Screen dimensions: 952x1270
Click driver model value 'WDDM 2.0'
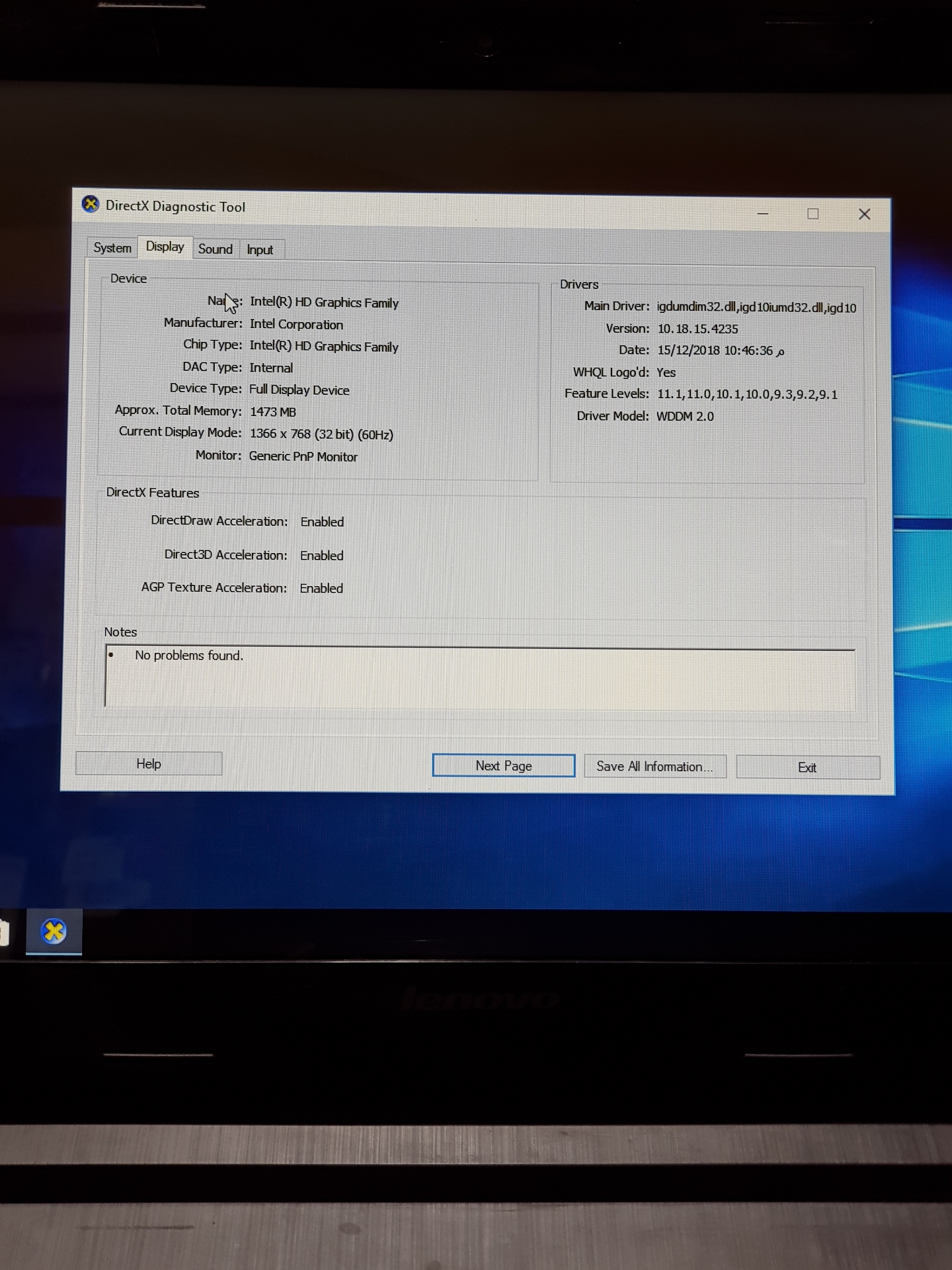(685, 416)
